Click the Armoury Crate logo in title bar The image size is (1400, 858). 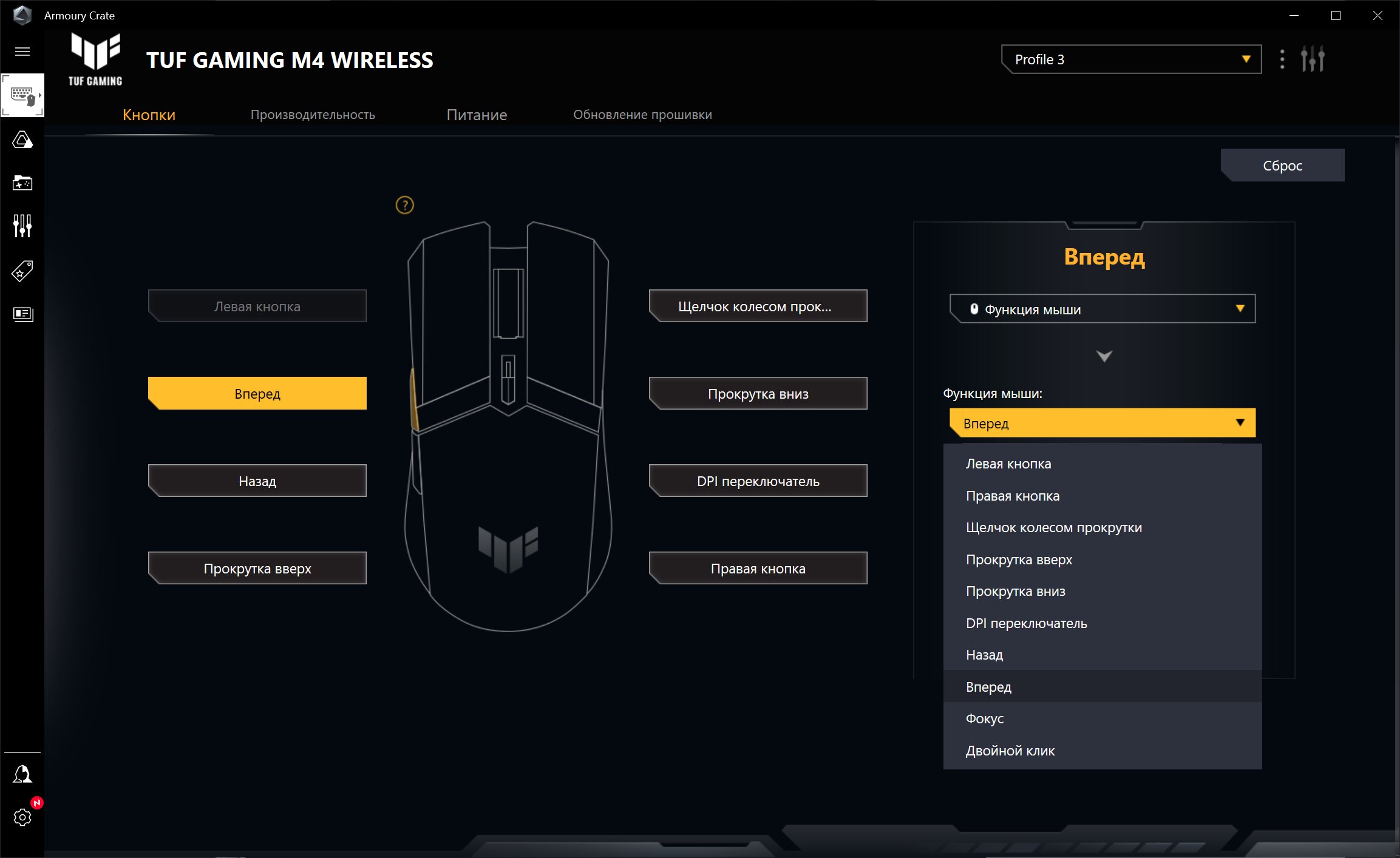pyautogui.click(x=22, y=15)
